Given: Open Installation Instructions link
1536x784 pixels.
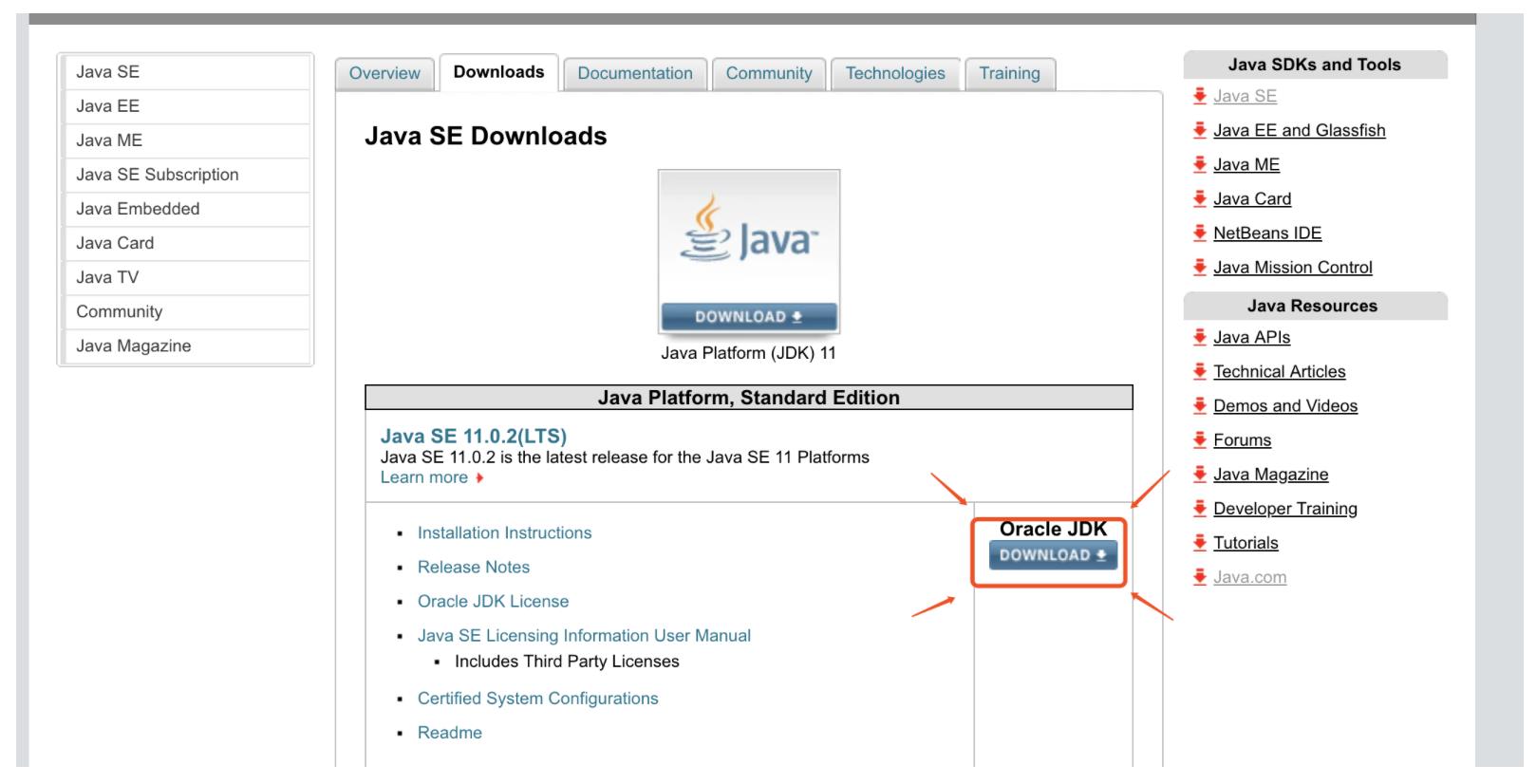Looking at the screenshot, I should (504, 533).
